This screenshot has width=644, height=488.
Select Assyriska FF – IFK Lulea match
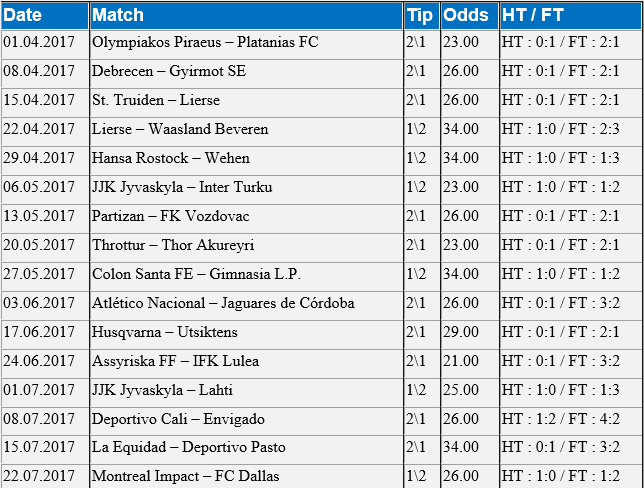[175, 361]
